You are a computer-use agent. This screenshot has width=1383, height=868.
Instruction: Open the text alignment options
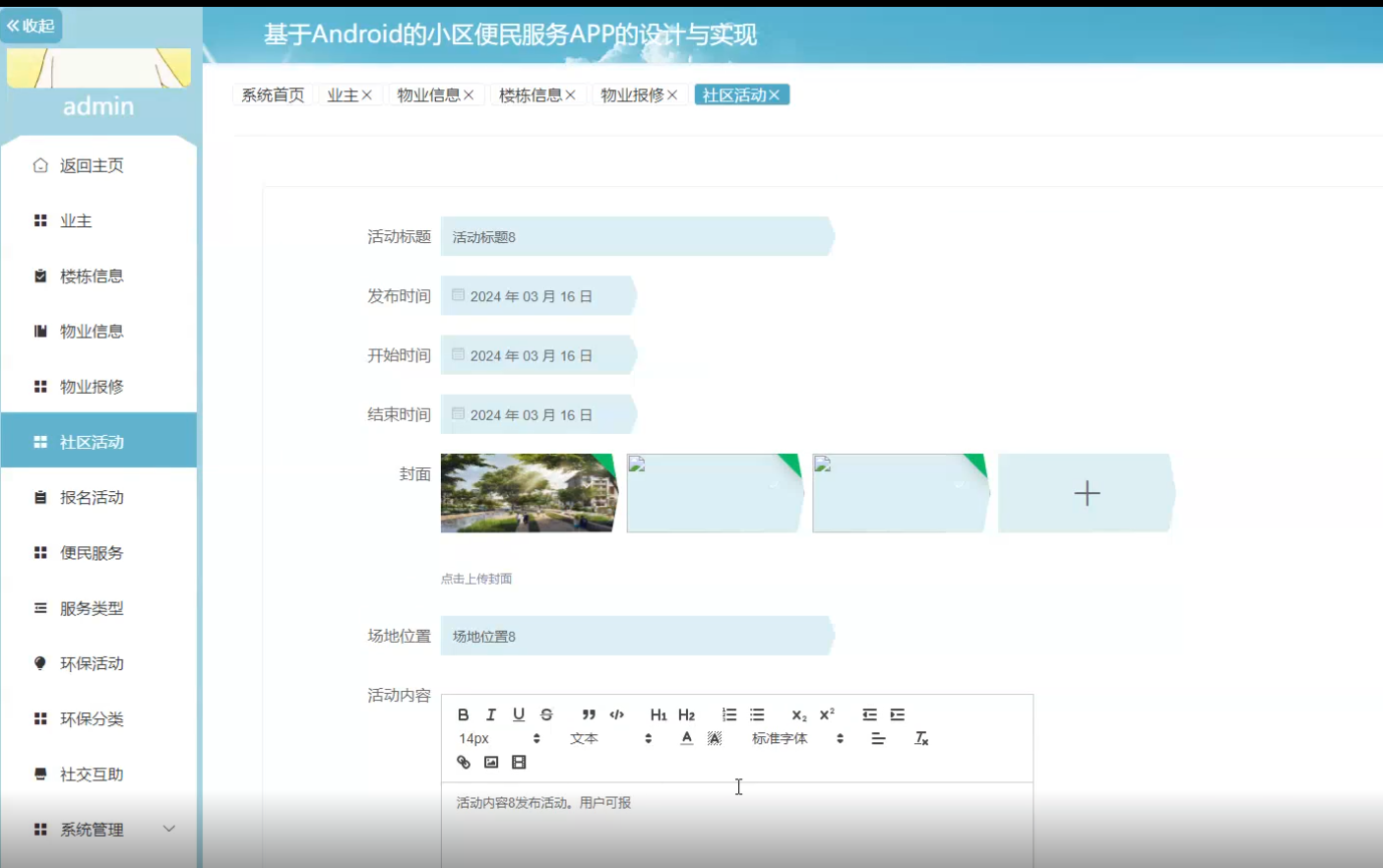[878, 738]
